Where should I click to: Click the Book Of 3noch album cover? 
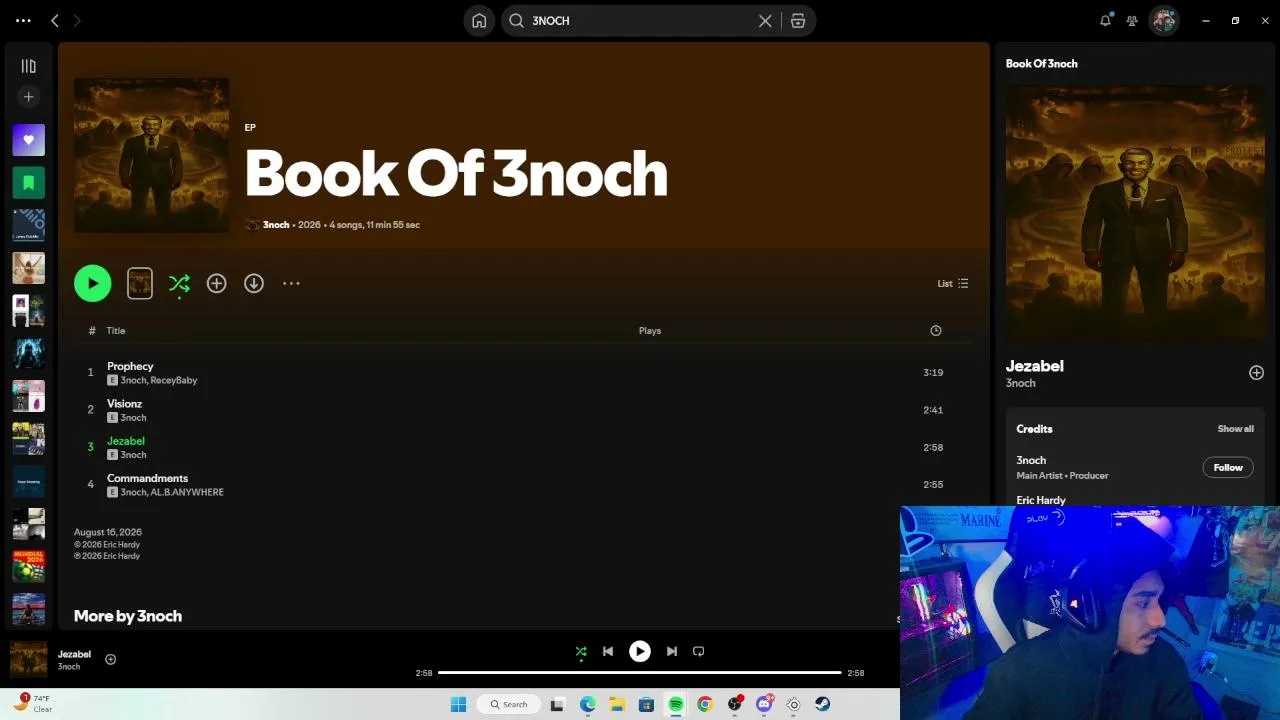[x=151, y=155]
